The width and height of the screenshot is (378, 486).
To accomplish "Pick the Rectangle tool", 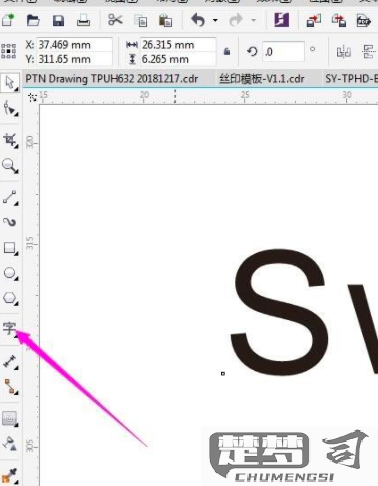I will pos(10,248).
